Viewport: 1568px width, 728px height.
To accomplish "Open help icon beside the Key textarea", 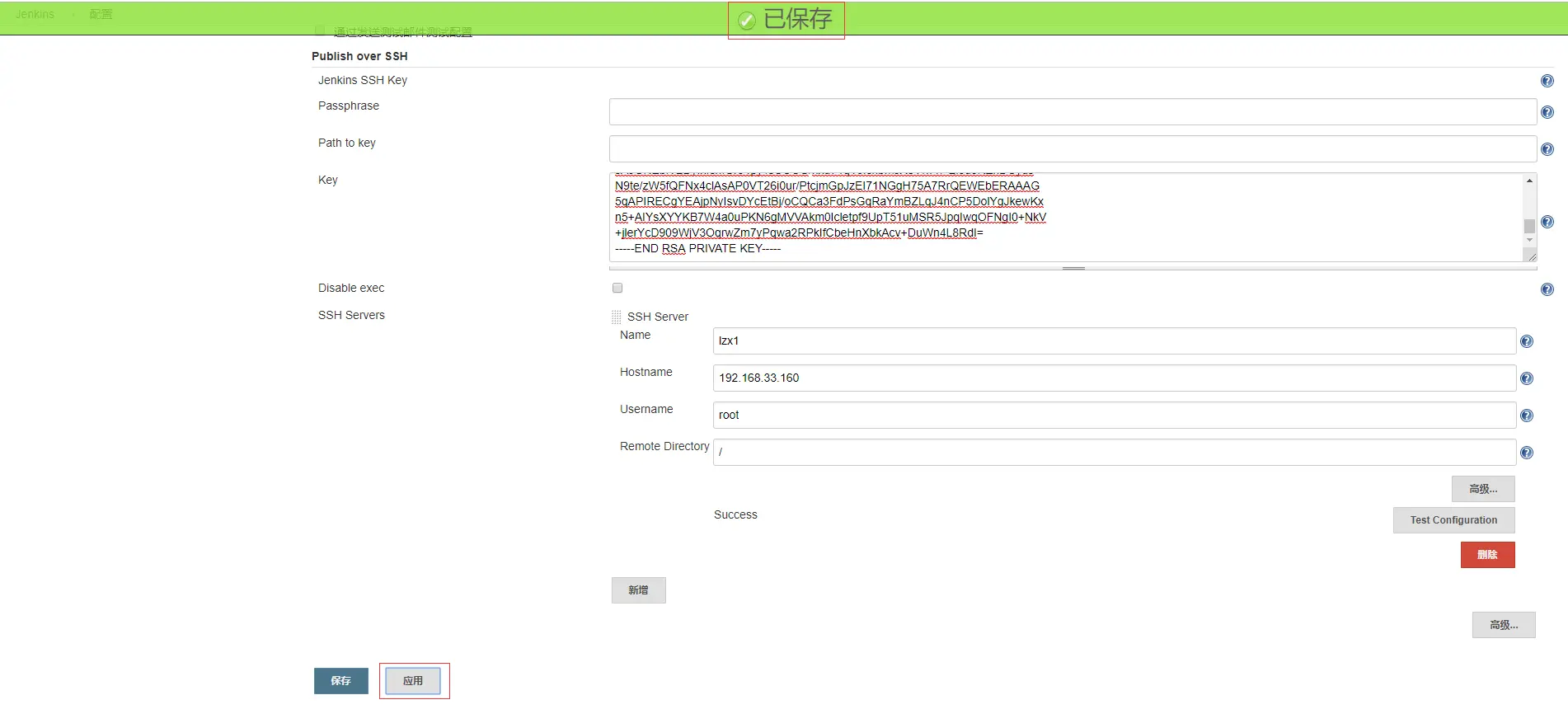I will (1547, 222).
